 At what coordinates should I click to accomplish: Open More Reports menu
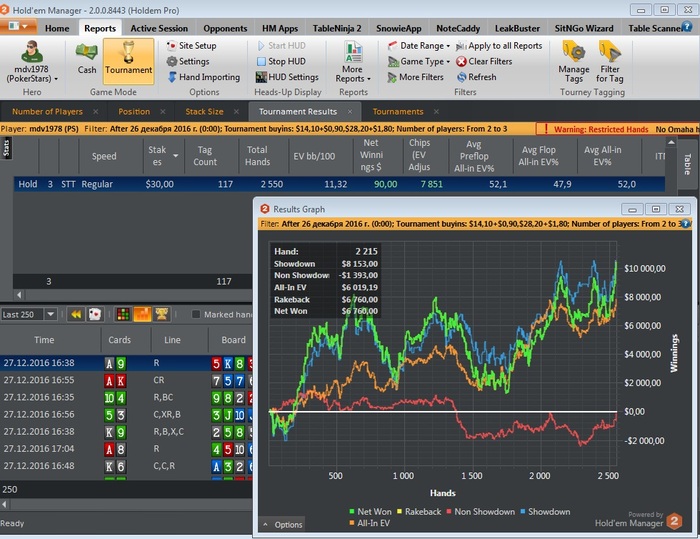pyautogui.click(x=353, y=63)
